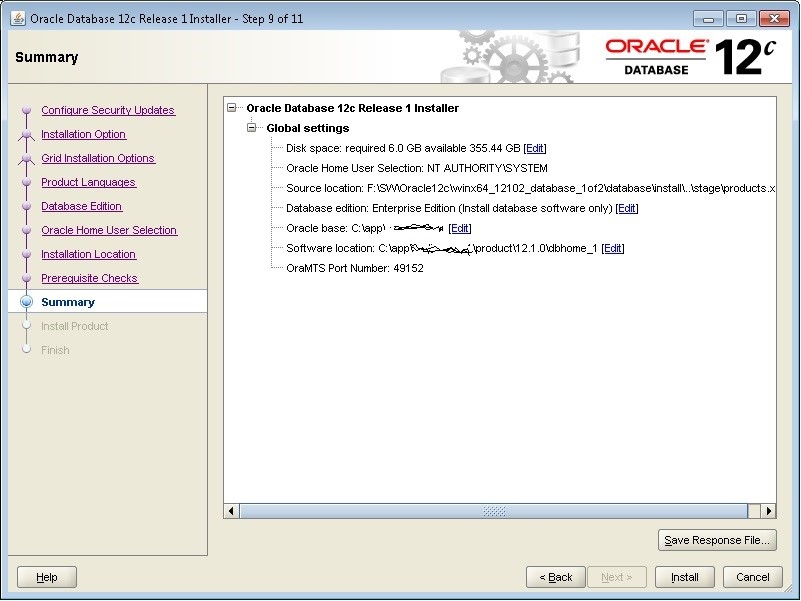The image size is (801, 601).
Task: Go Back to the previous step
Action: point(556,577)
